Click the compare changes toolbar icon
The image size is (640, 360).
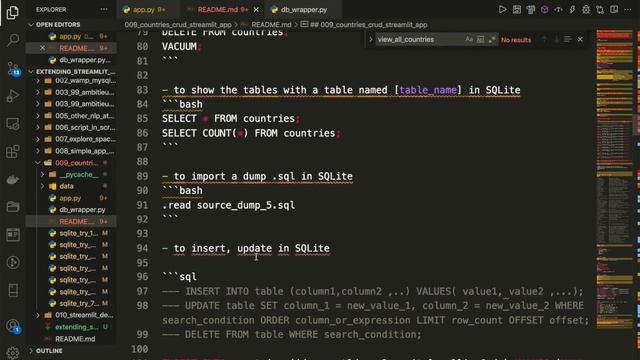point(600,9)
